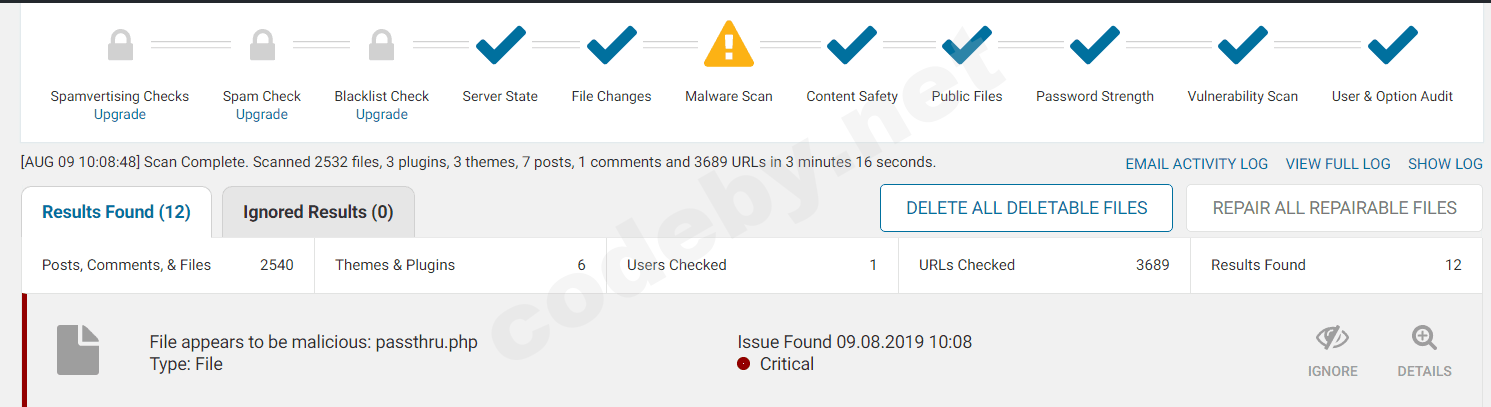Click the Server State checkmark icon

coord(500,45)
